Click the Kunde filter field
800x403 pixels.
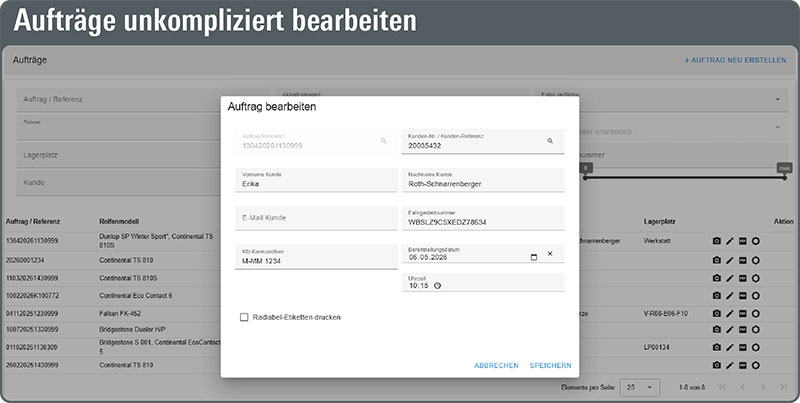118,183
